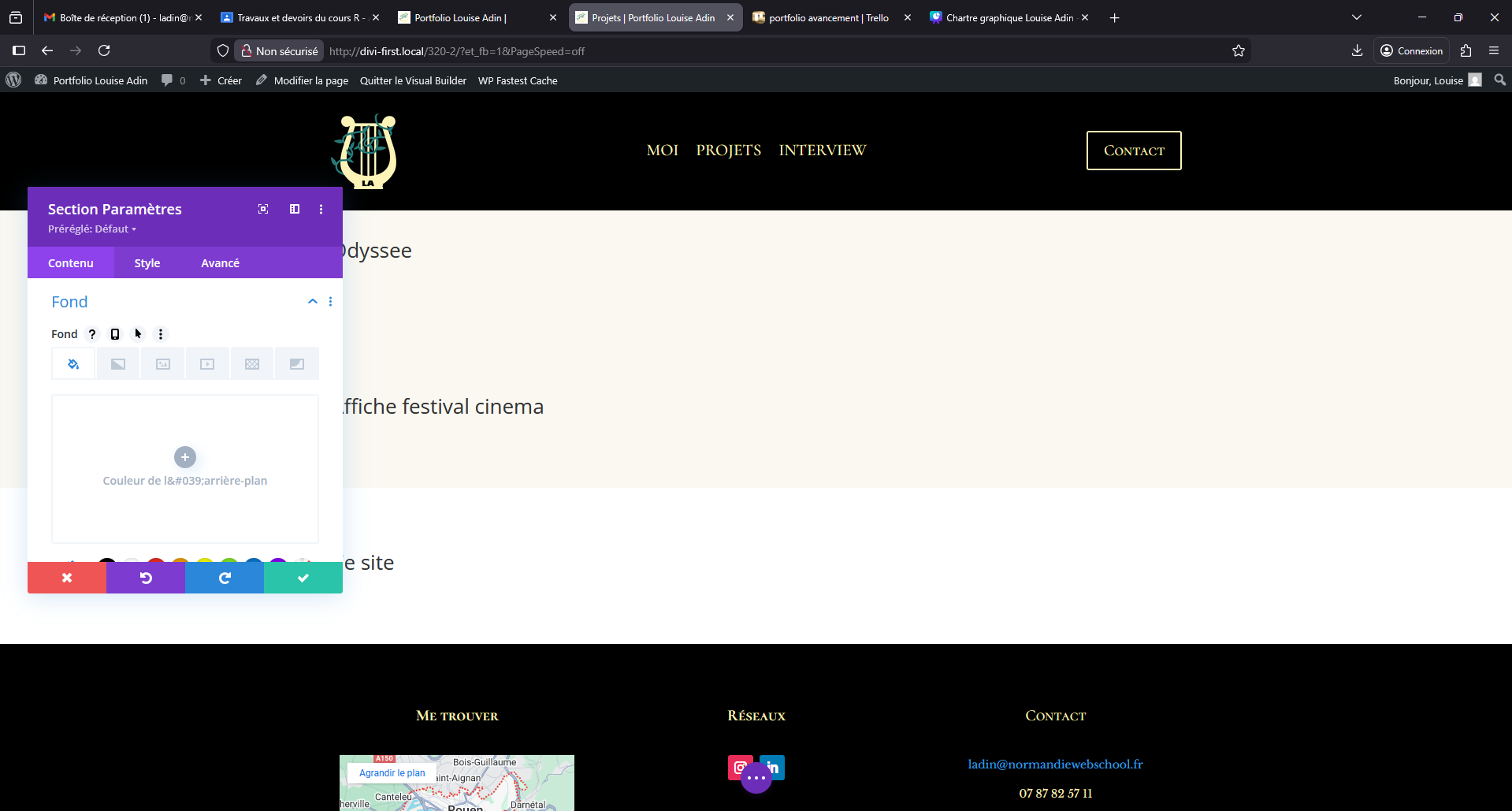The width and height of the screenshot is (1512, 811).
Task: Select the background gradient tab icon
Action: tap(118, 364)
